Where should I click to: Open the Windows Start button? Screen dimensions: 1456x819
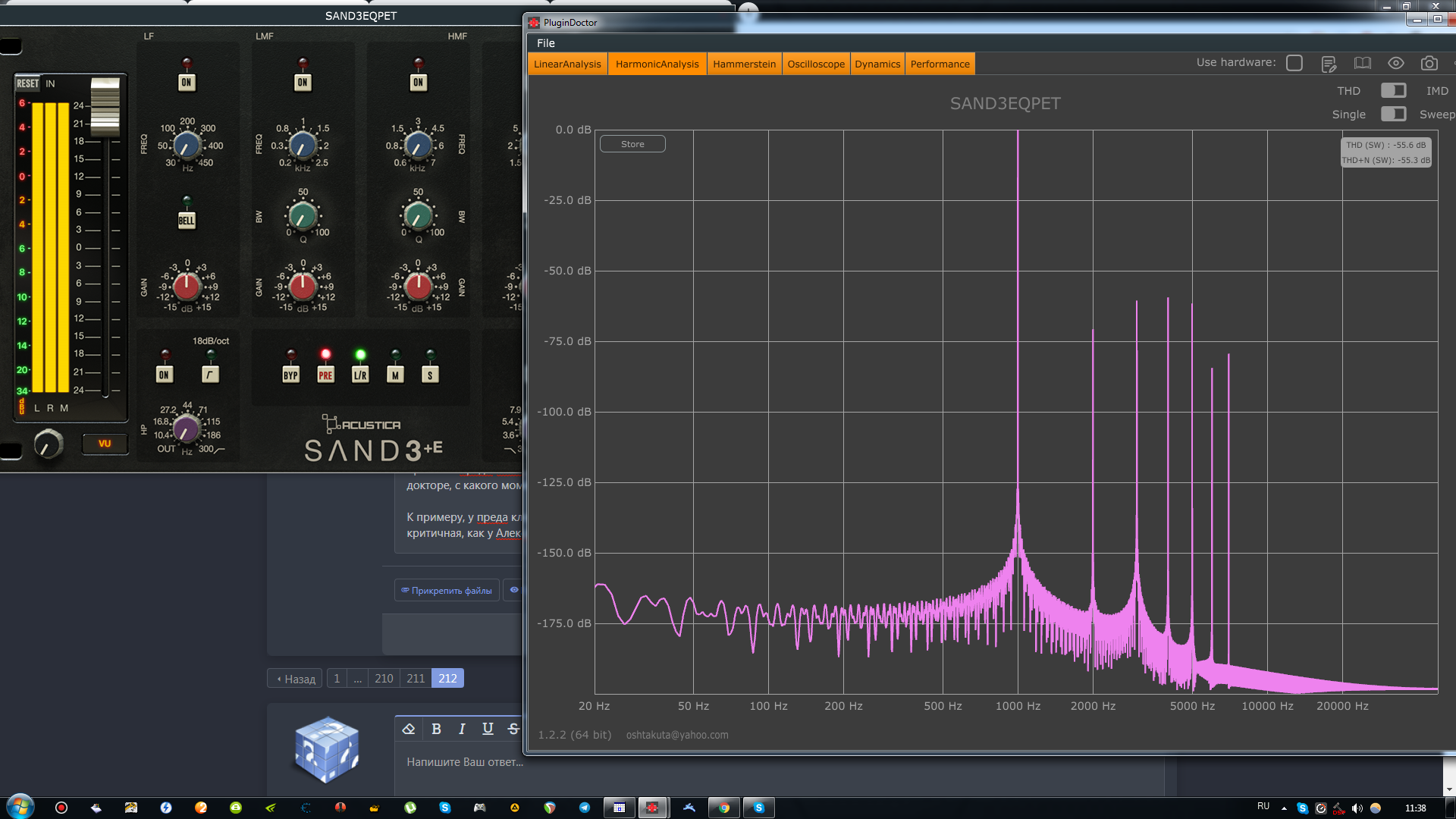tap(20, 807)
